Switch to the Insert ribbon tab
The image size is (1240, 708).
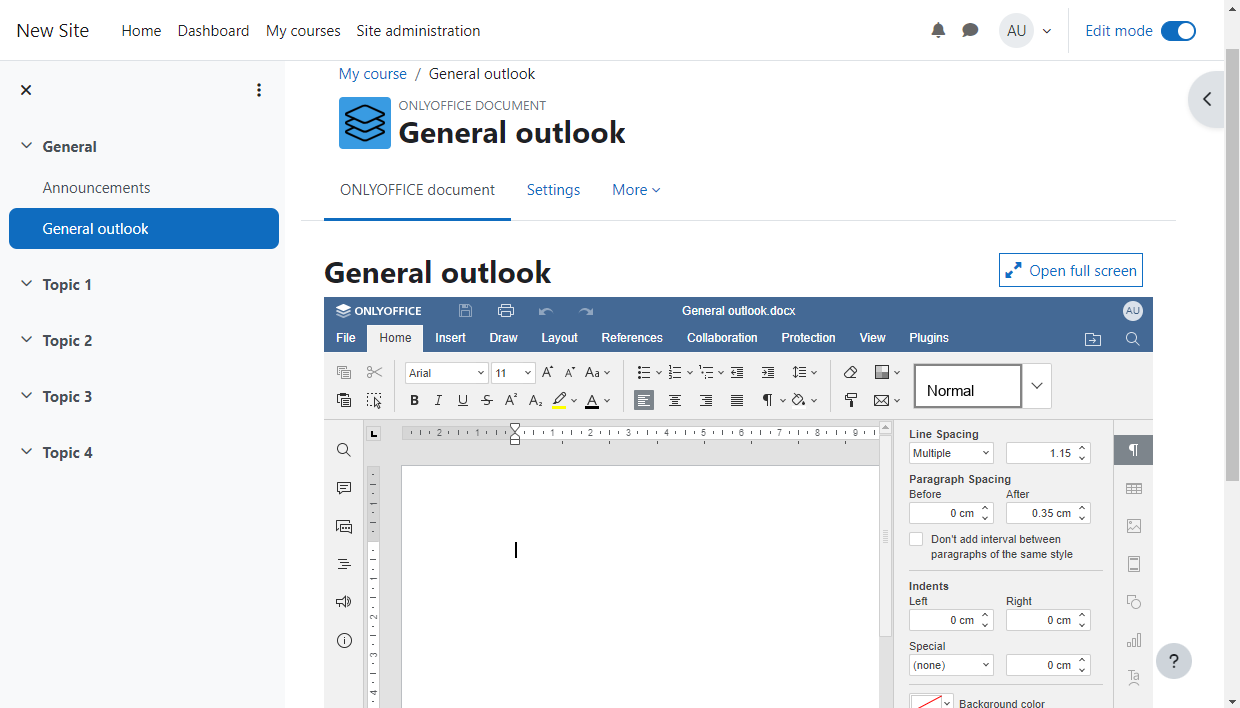coord(450,338)
